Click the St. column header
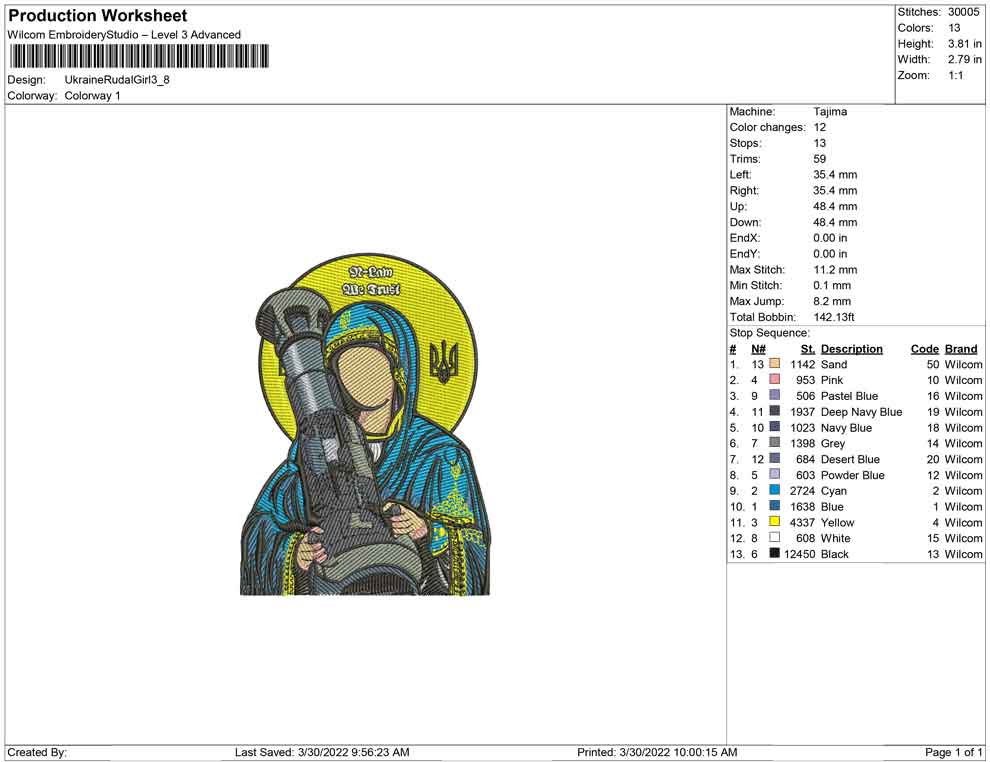This screenshot has height=762, width=990. pos(808,348)
